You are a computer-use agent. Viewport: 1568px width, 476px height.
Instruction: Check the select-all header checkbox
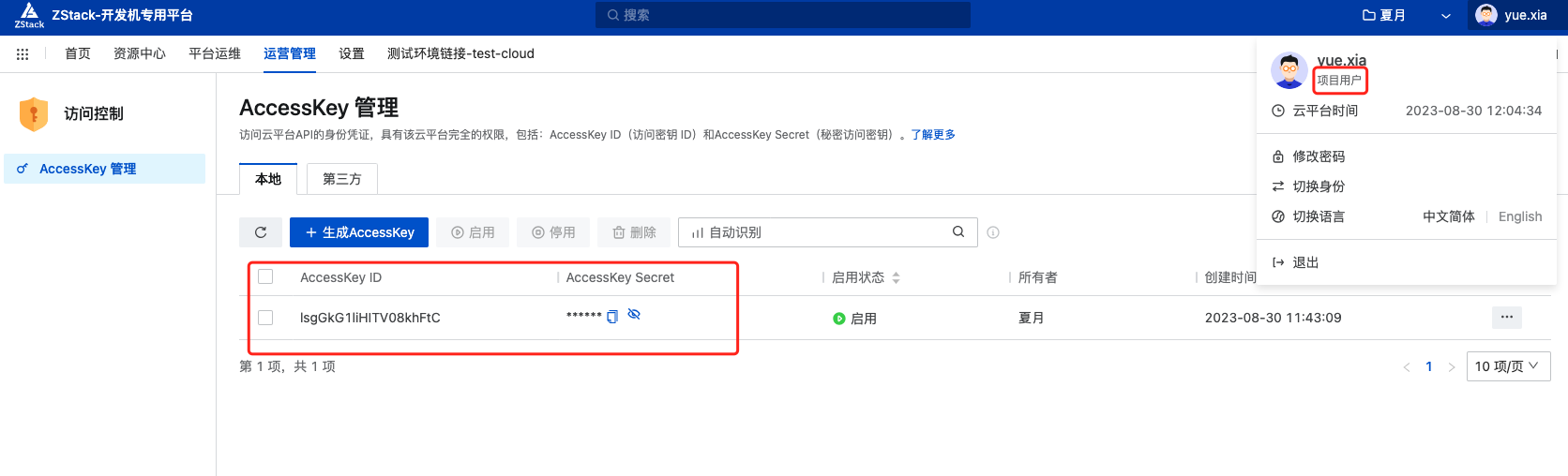pyautogui.click(x=265, y=277)
